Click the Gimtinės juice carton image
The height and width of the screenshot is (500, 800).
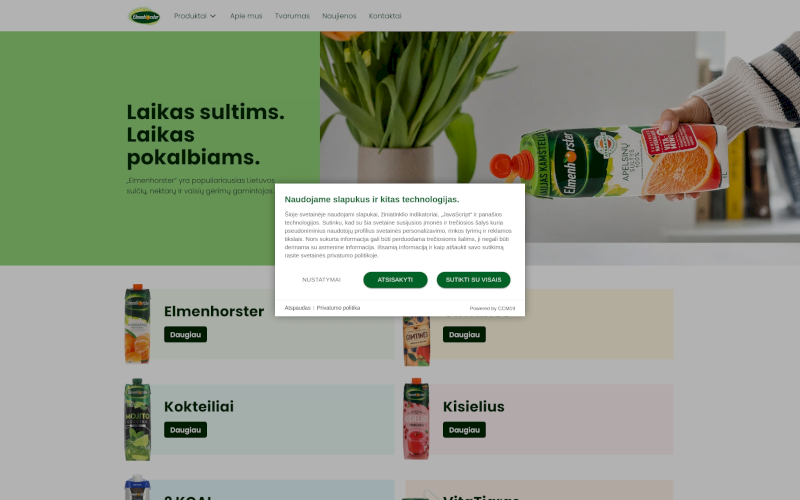click(x=416, y=341)
